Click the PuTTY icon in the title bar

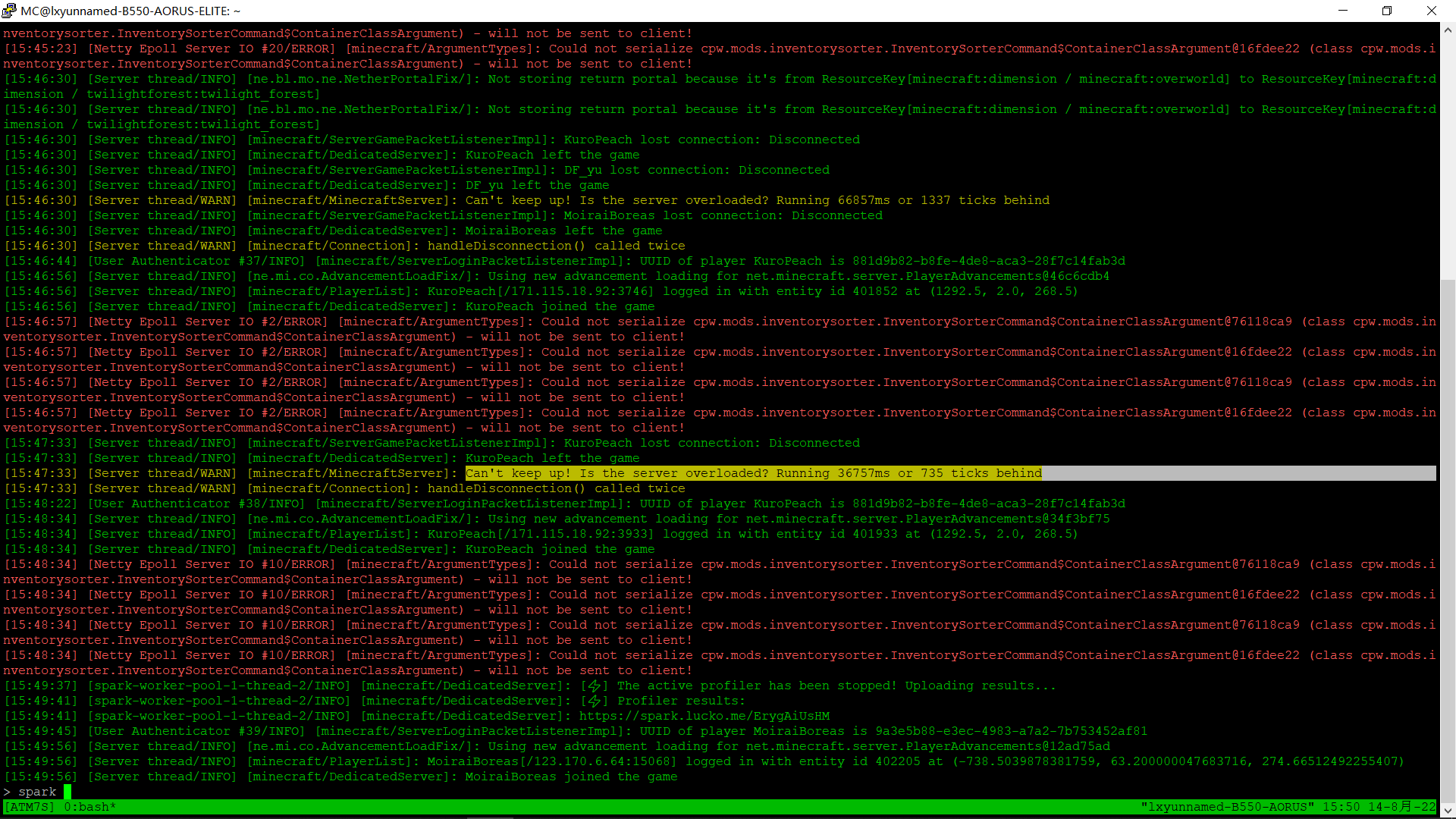pos(9,11)
